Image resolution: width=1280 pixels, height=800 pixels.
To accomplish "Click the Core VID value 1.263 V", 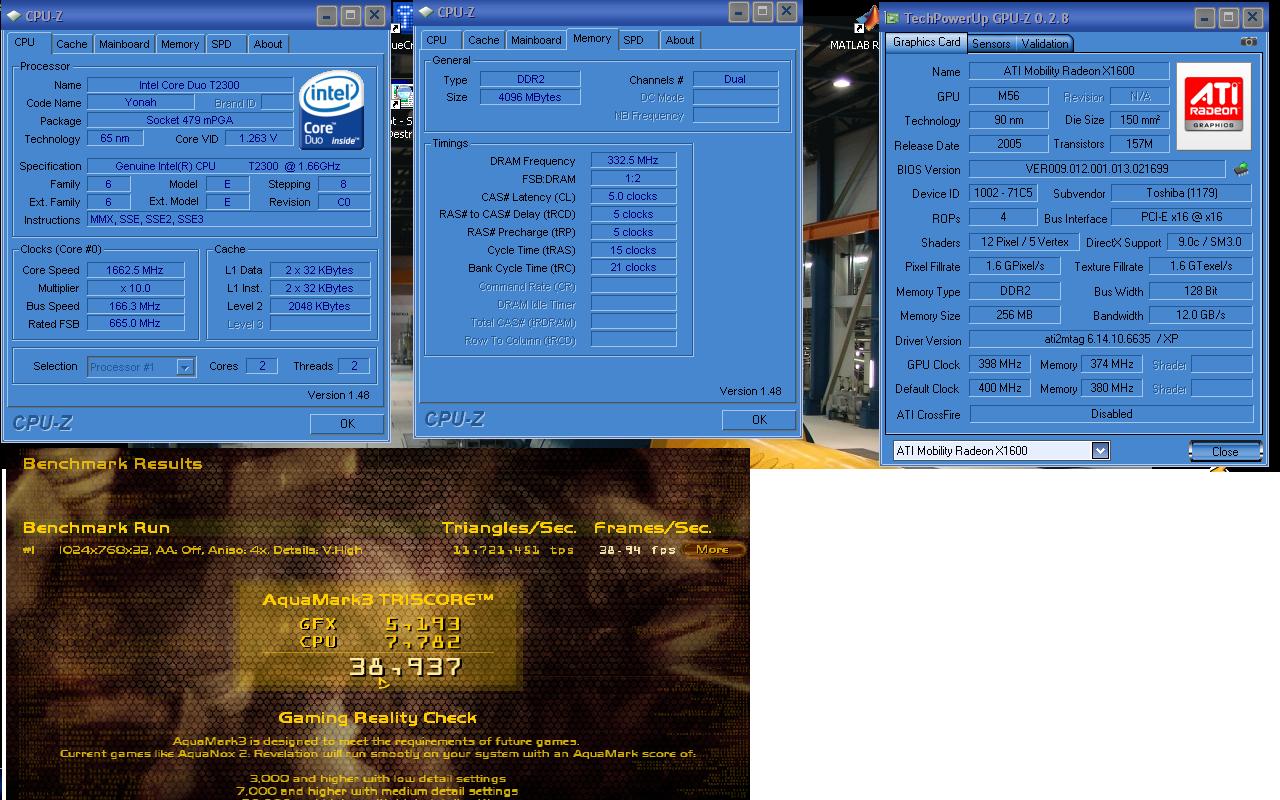I will point(259,138).
